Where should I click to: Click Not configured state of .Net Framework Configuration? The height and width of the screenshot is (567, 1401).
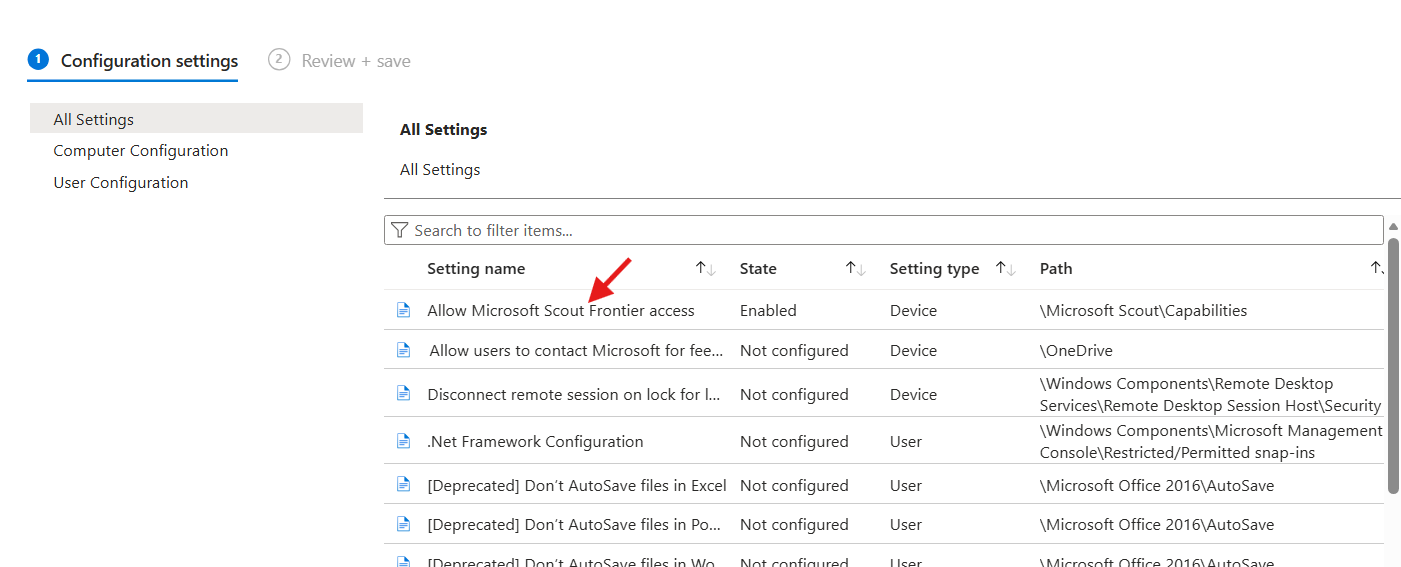coord(794,441)
